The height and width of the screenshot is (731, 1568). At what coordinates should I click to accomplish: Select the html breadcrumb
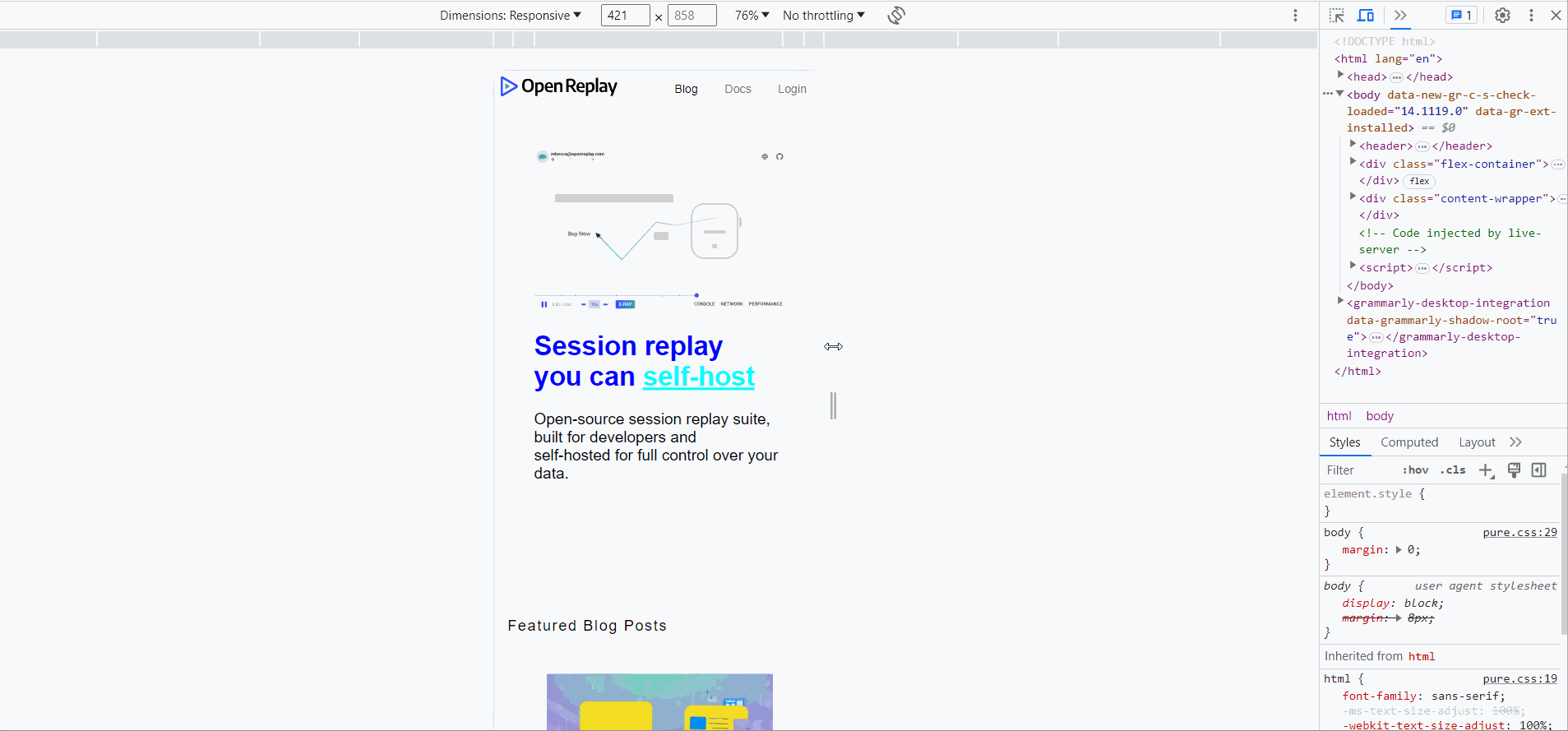pos(1339,416)
